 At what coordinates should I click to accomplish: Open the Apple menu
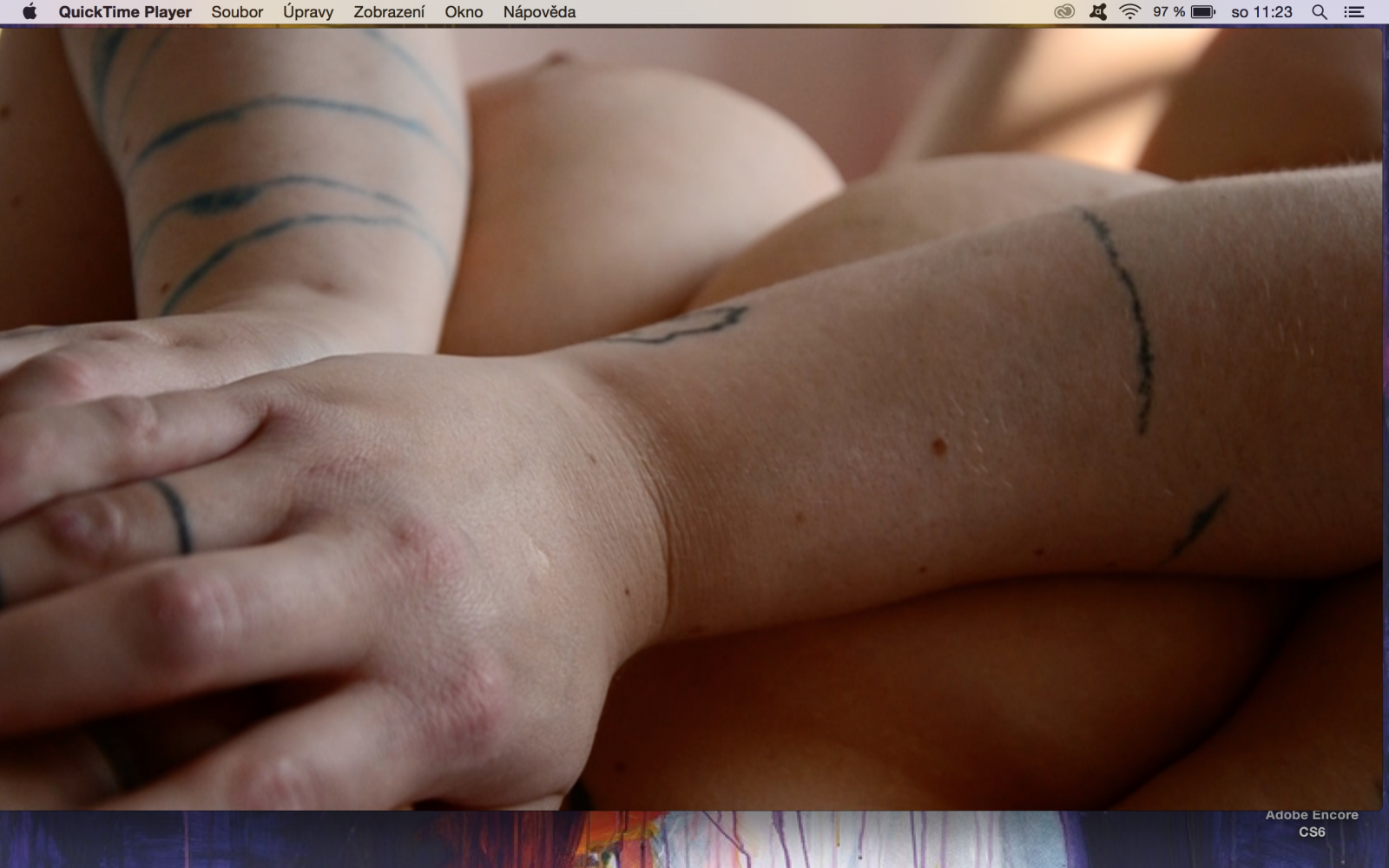30,12
